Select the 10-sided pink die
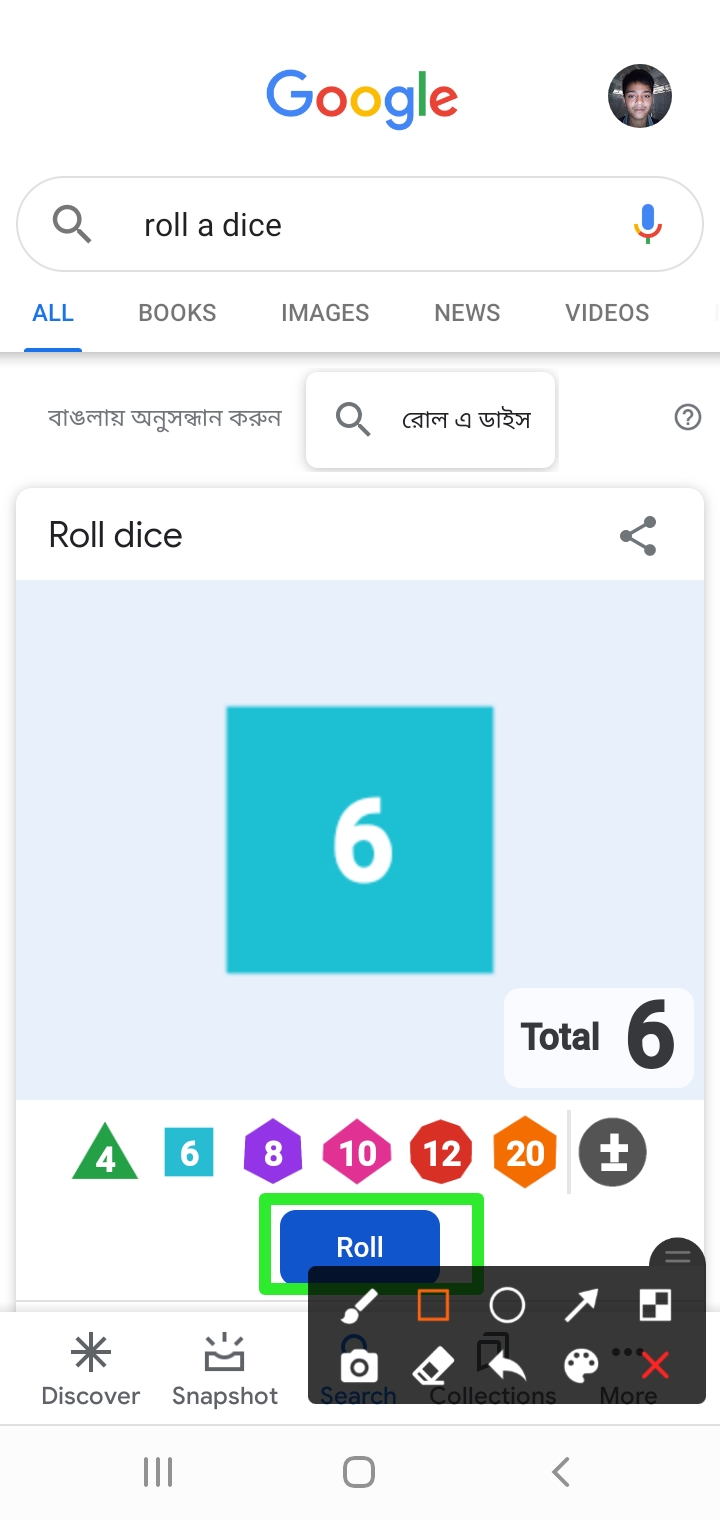 tap(357, 1153)
